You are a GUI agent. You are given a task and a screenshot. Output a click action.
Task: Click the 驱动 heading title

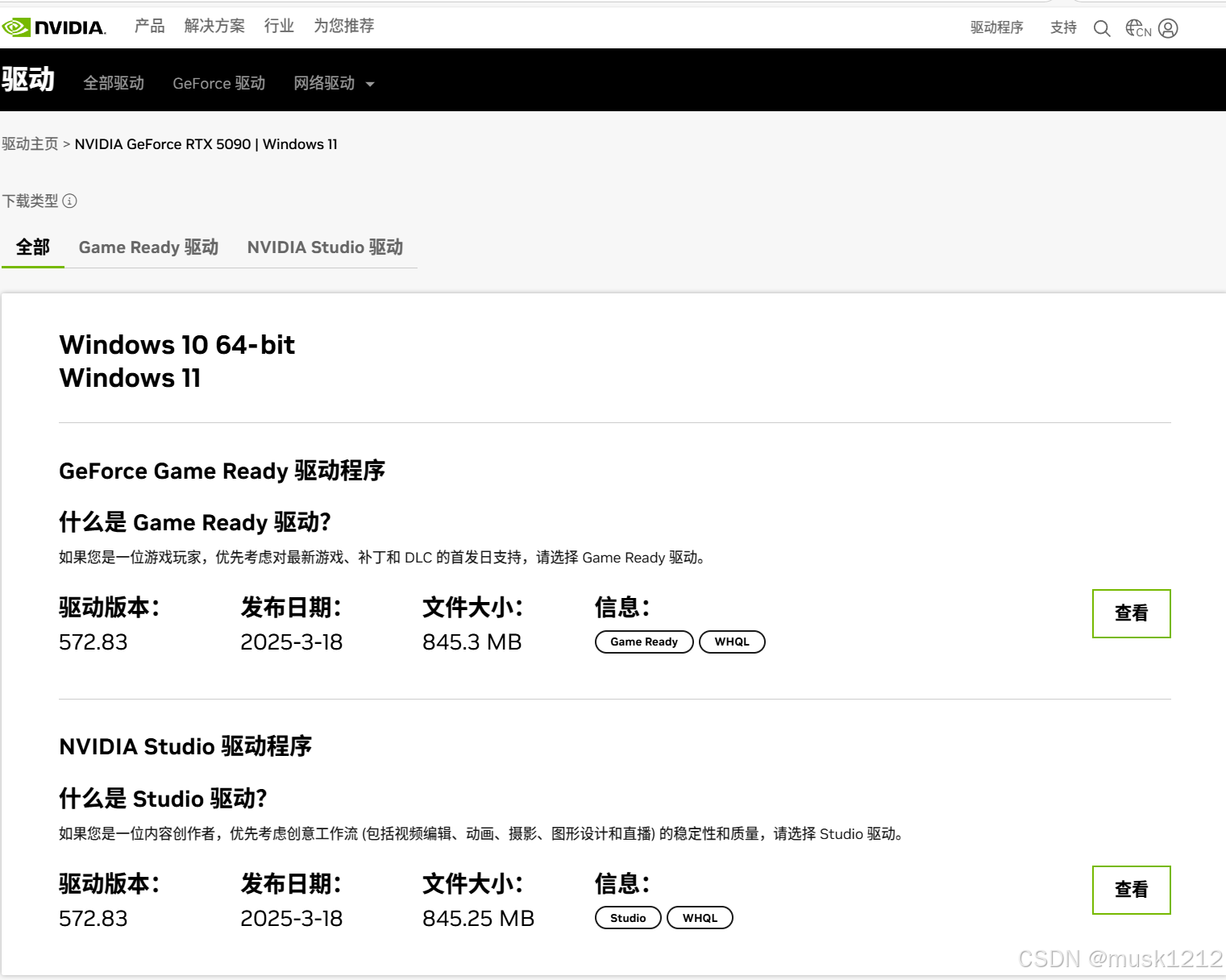click(x=27, y=80)
